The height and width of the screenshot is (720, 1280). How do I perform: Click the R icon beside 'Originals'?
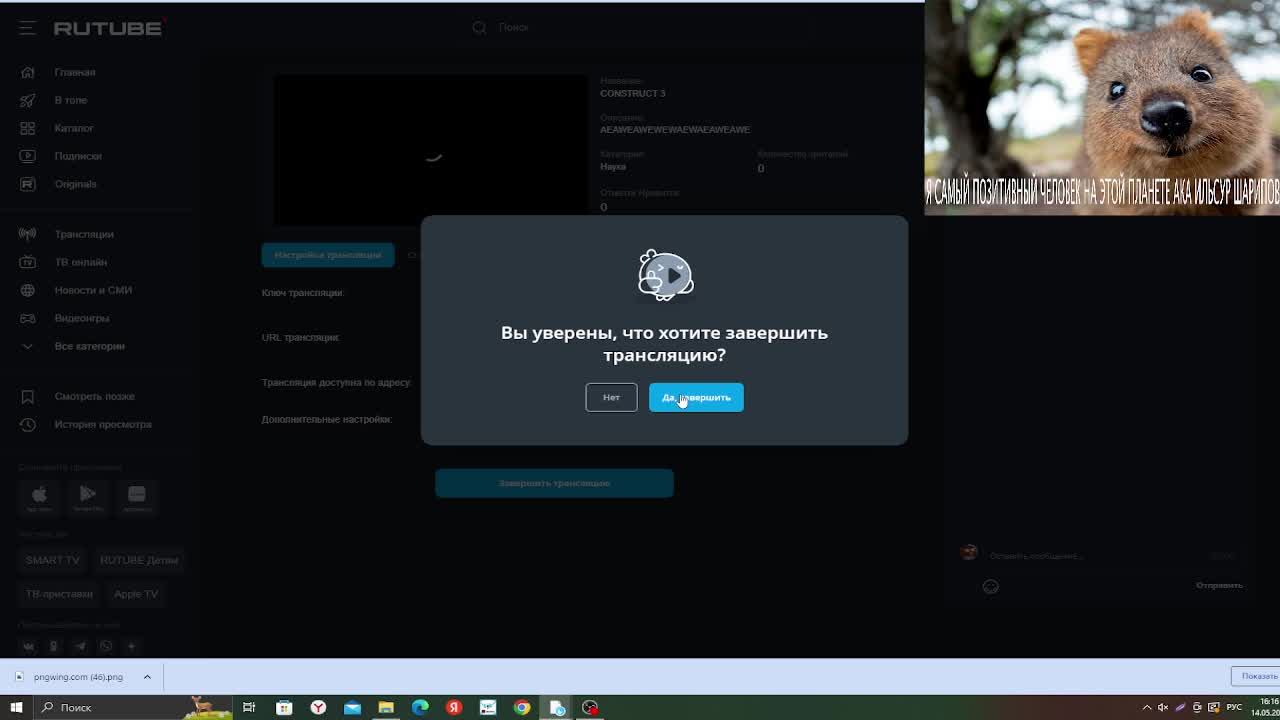coord(28,184)
